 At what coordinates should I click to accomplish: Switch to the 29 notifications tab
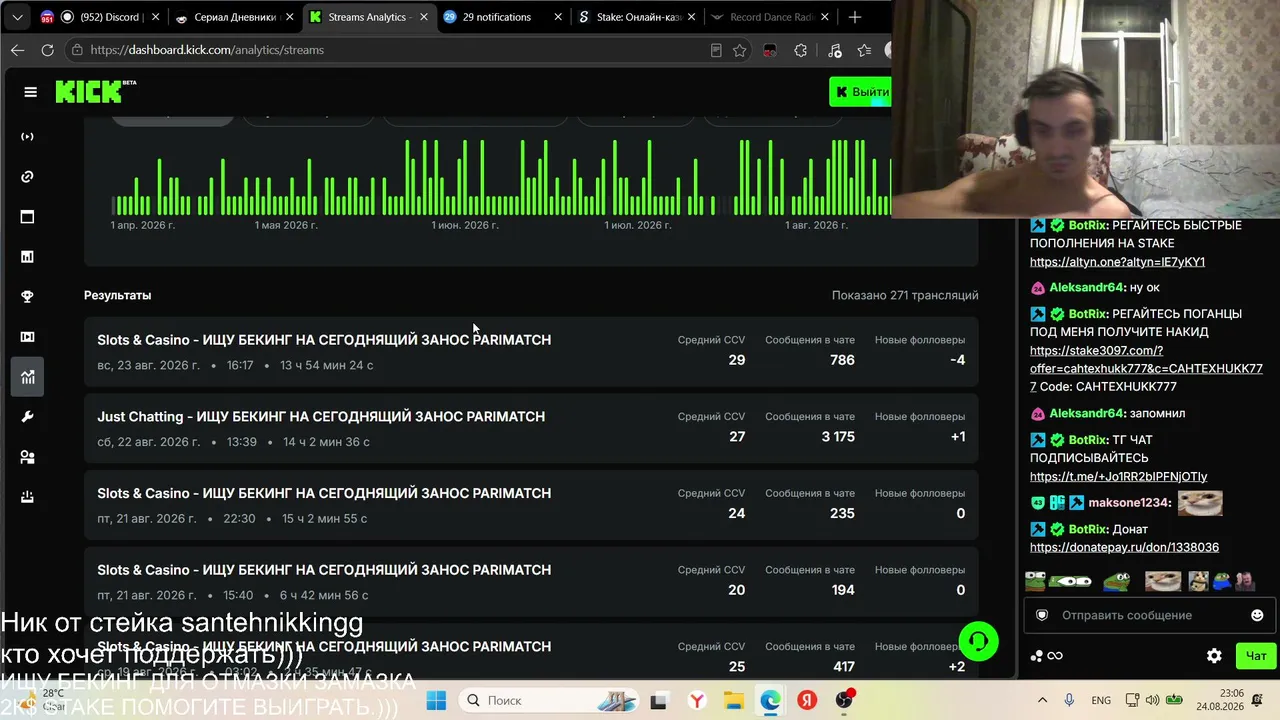click(x=502, y=17)
